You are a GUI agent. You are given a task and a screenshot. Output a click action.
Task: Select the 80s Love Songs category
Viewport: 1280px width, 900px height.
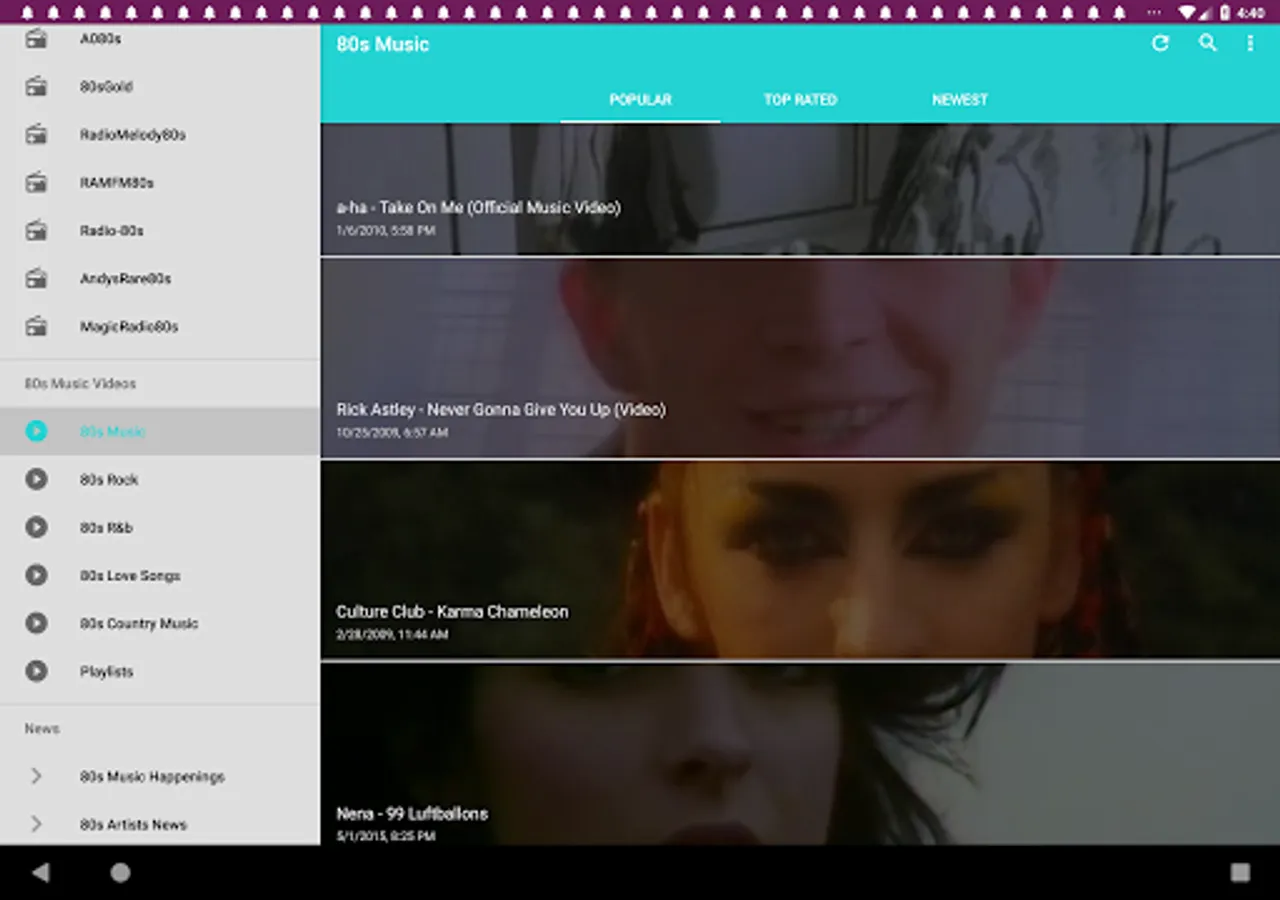coord(130,576)
